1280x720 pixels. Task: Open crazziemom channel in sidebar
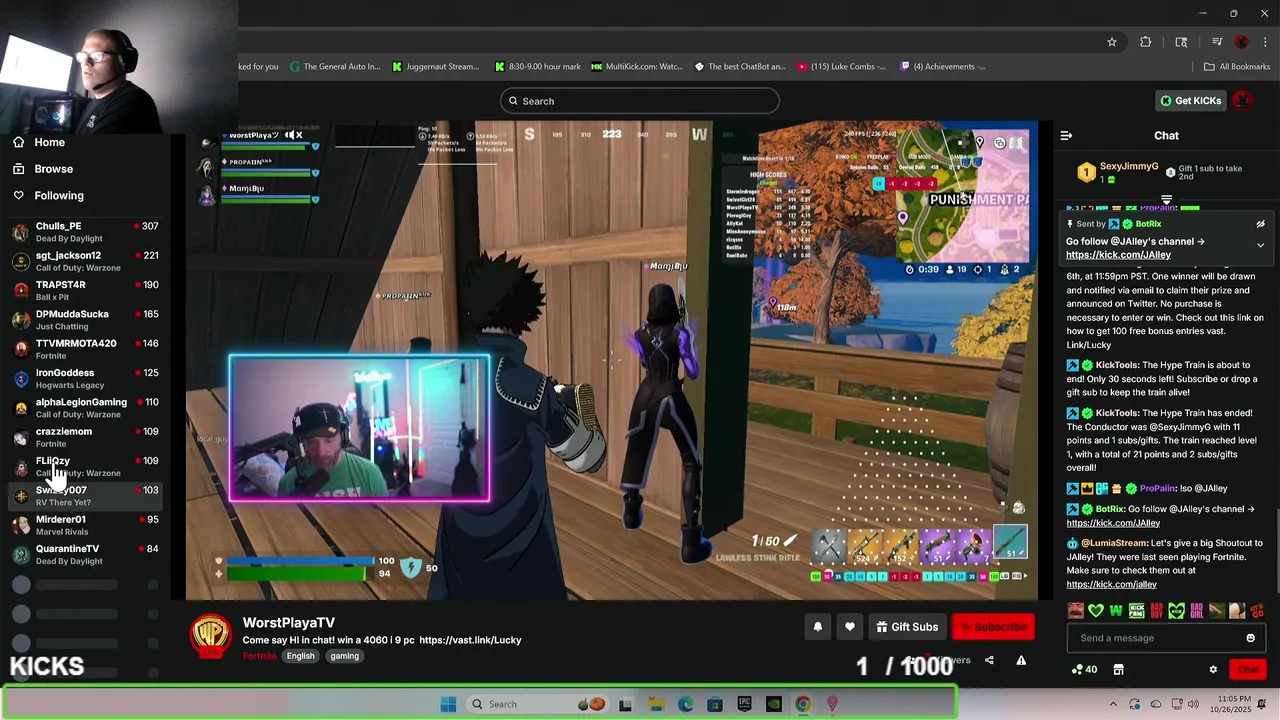(85, 437)
